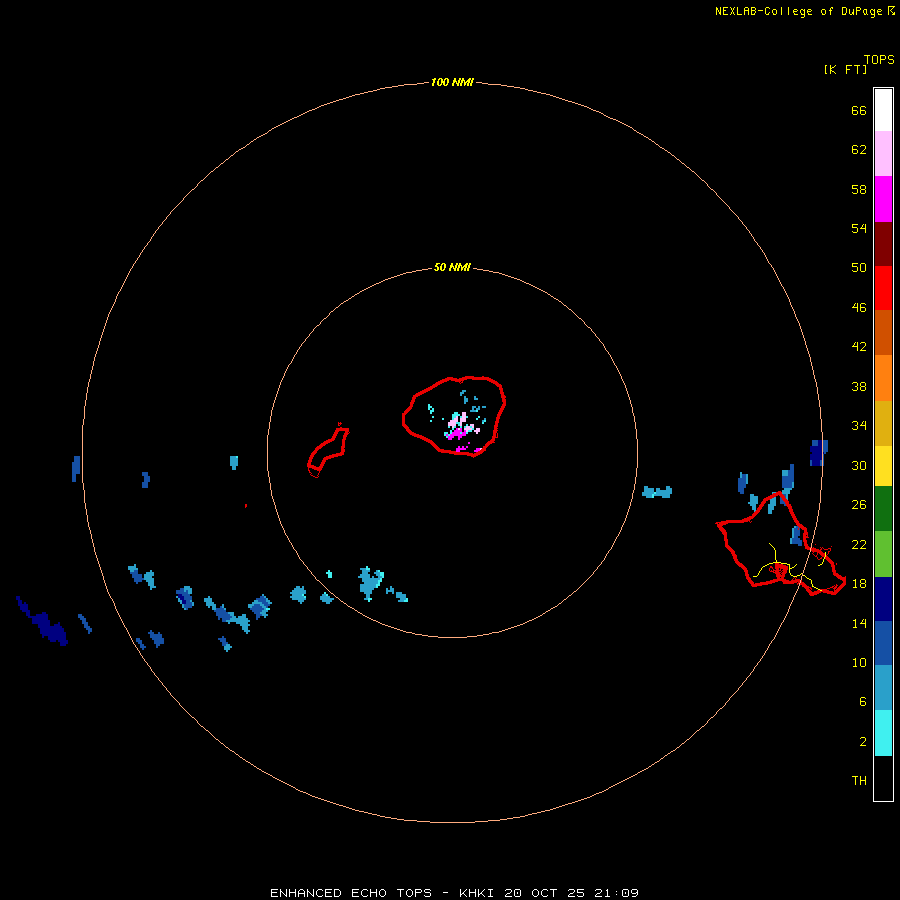Click the white 66 kft legend swatch
Screen dimensions: 900x900
pos(883,110)
